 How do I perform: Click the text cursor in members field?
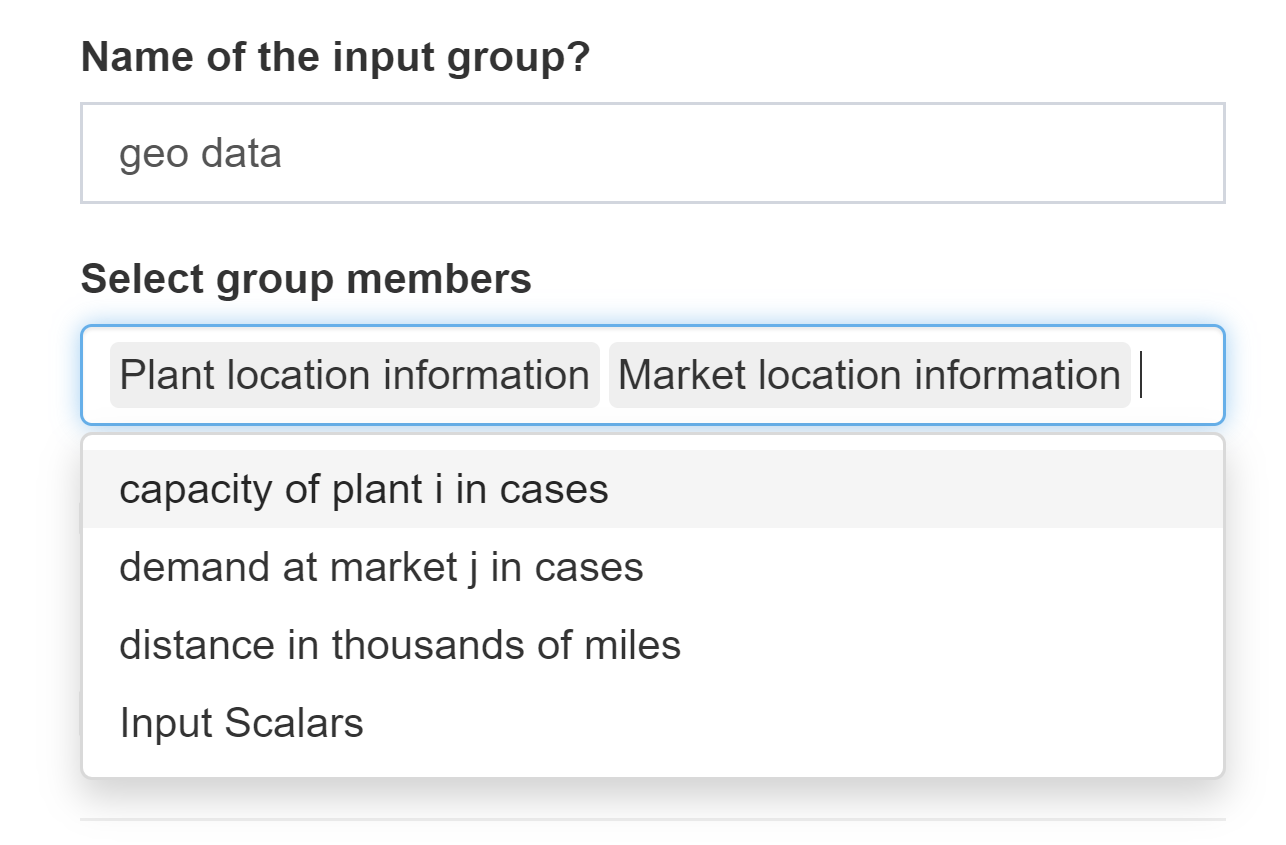pyautogui.click(x=1140, y=375)
